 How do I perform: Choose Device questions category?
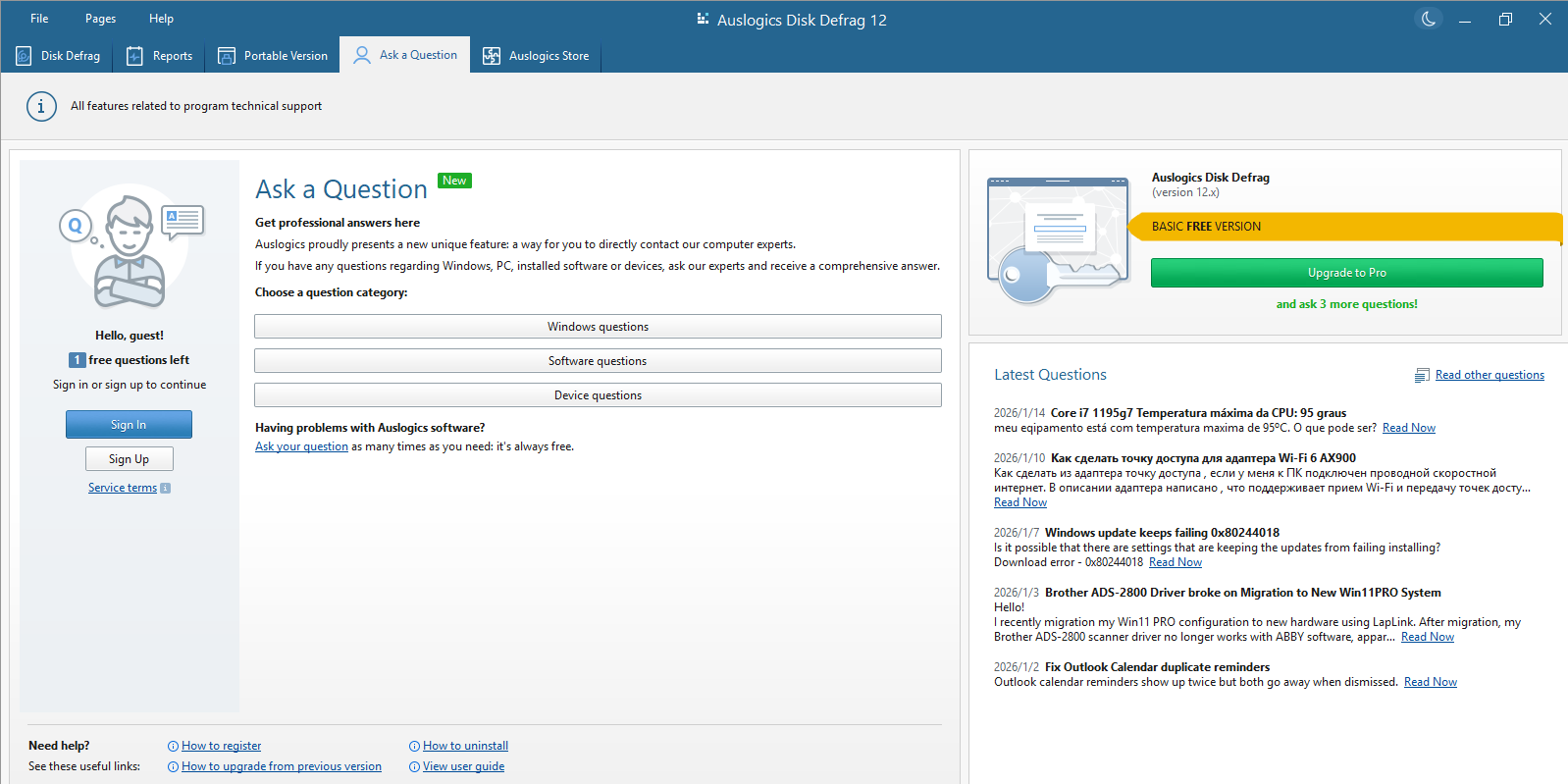coord(598,395)
